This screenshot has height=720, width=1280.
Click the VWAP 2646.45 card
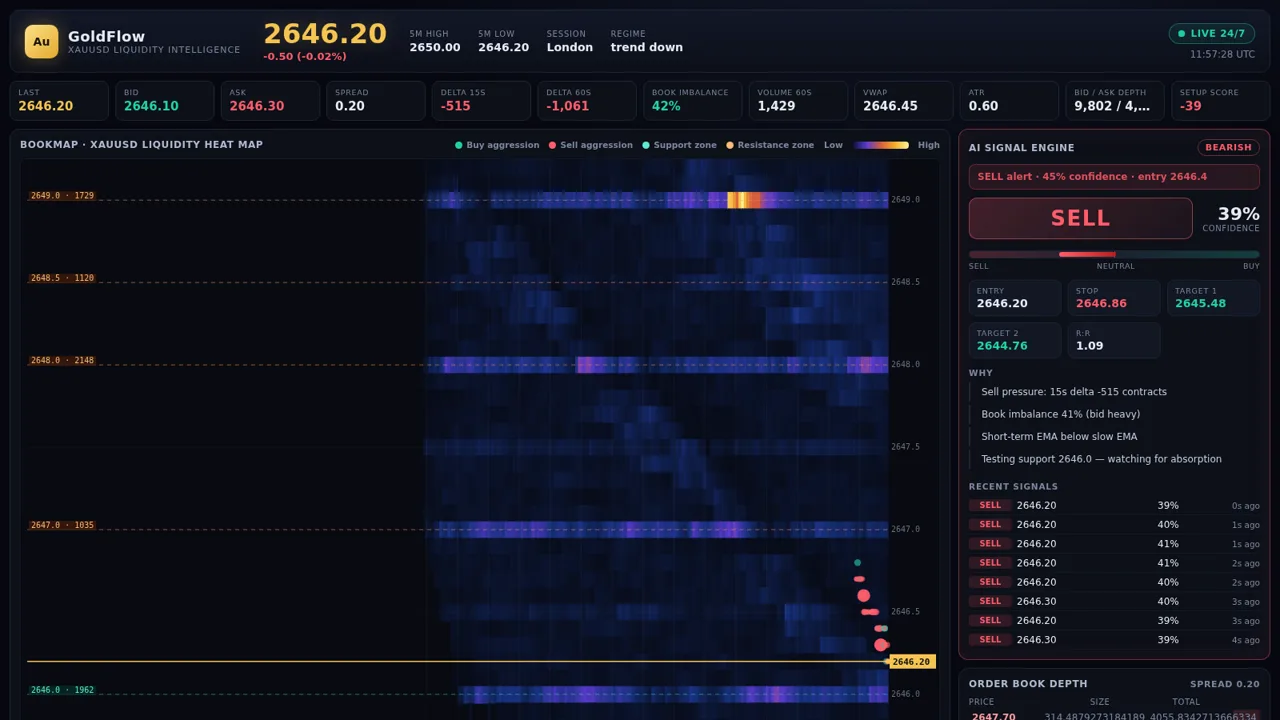[x=903, y=101]
